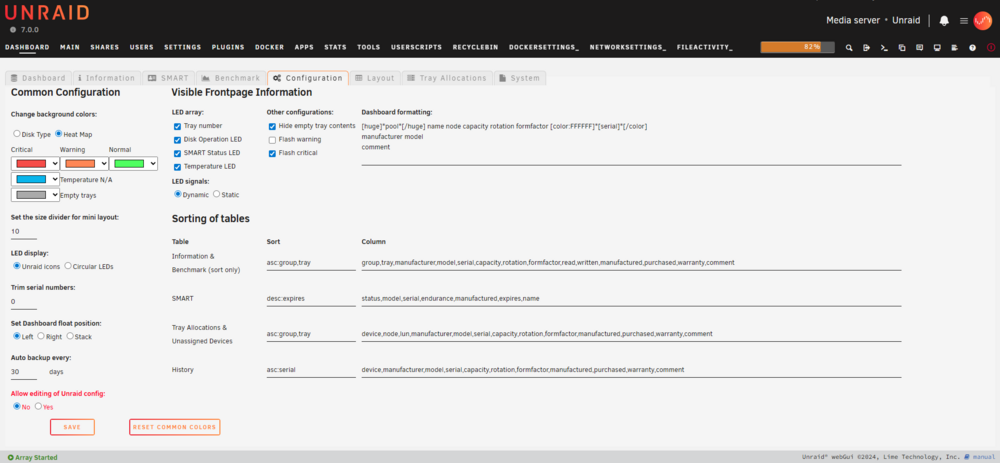
Task: Enable the Flash warning checkbox
Action: [x=272, y=140]
